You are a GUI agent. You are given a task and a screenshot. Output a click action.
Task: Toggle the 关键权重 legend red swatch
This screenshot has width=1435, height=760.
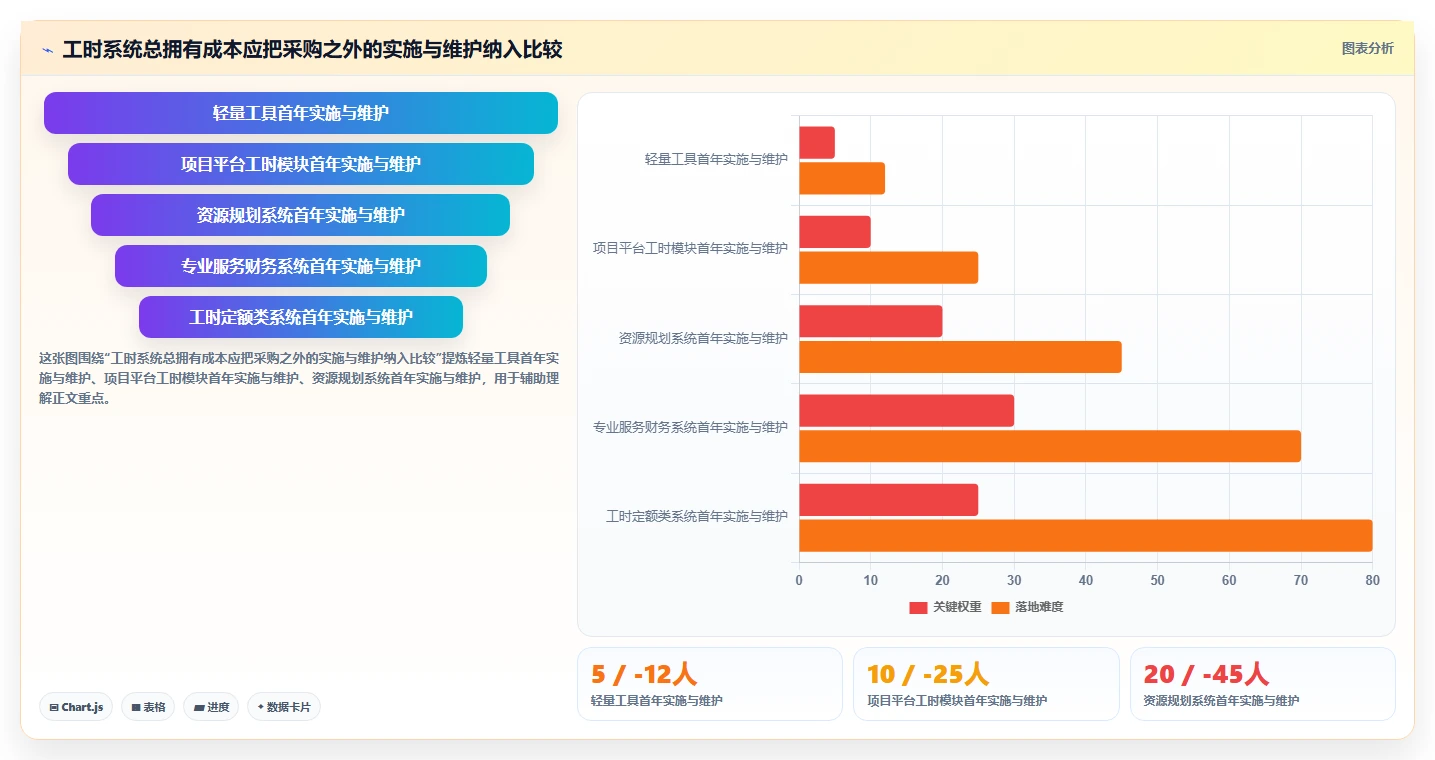tap(918, 607)
